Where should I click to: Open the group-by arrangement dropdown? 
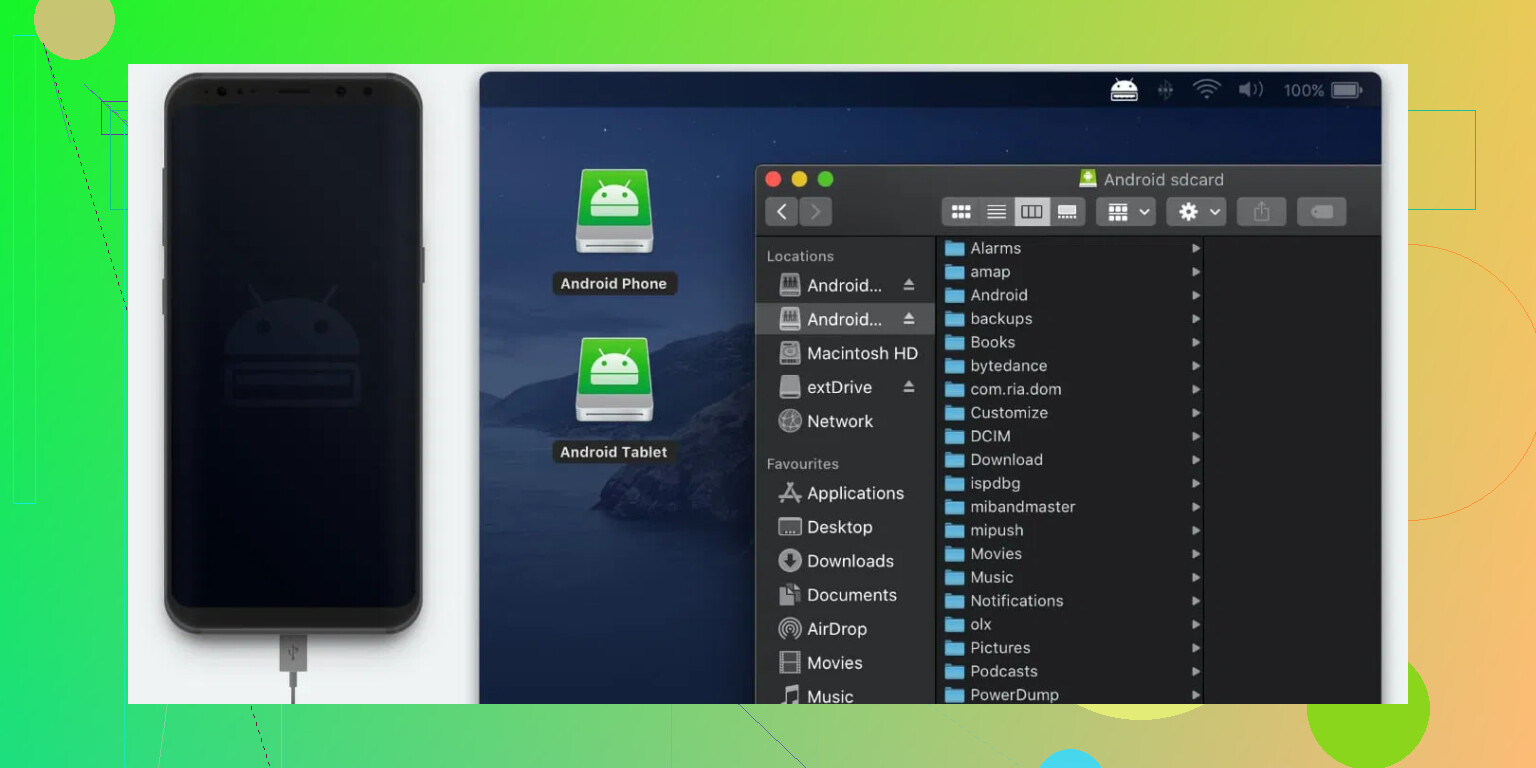pyautogui.click(x=1126, y=211)
